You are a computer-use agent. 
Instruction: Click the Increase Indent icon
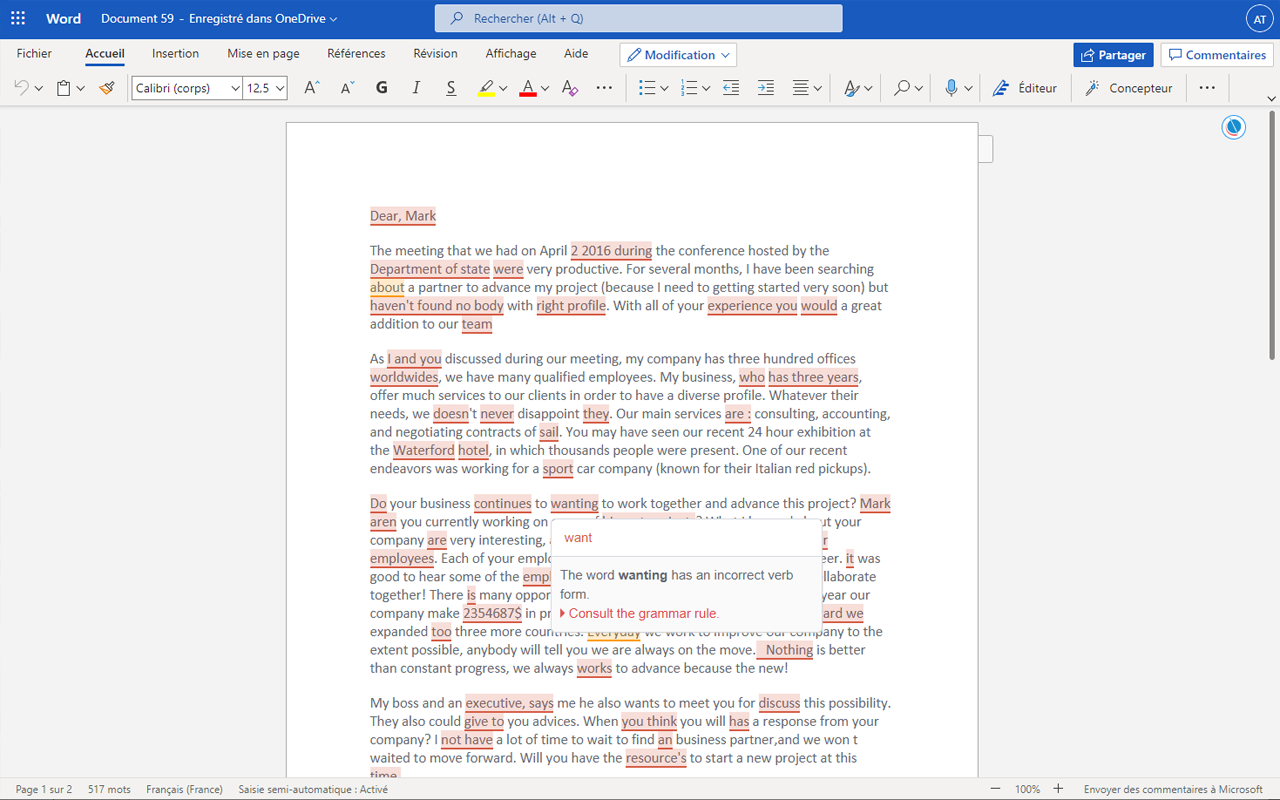click(x=765, y=88)
